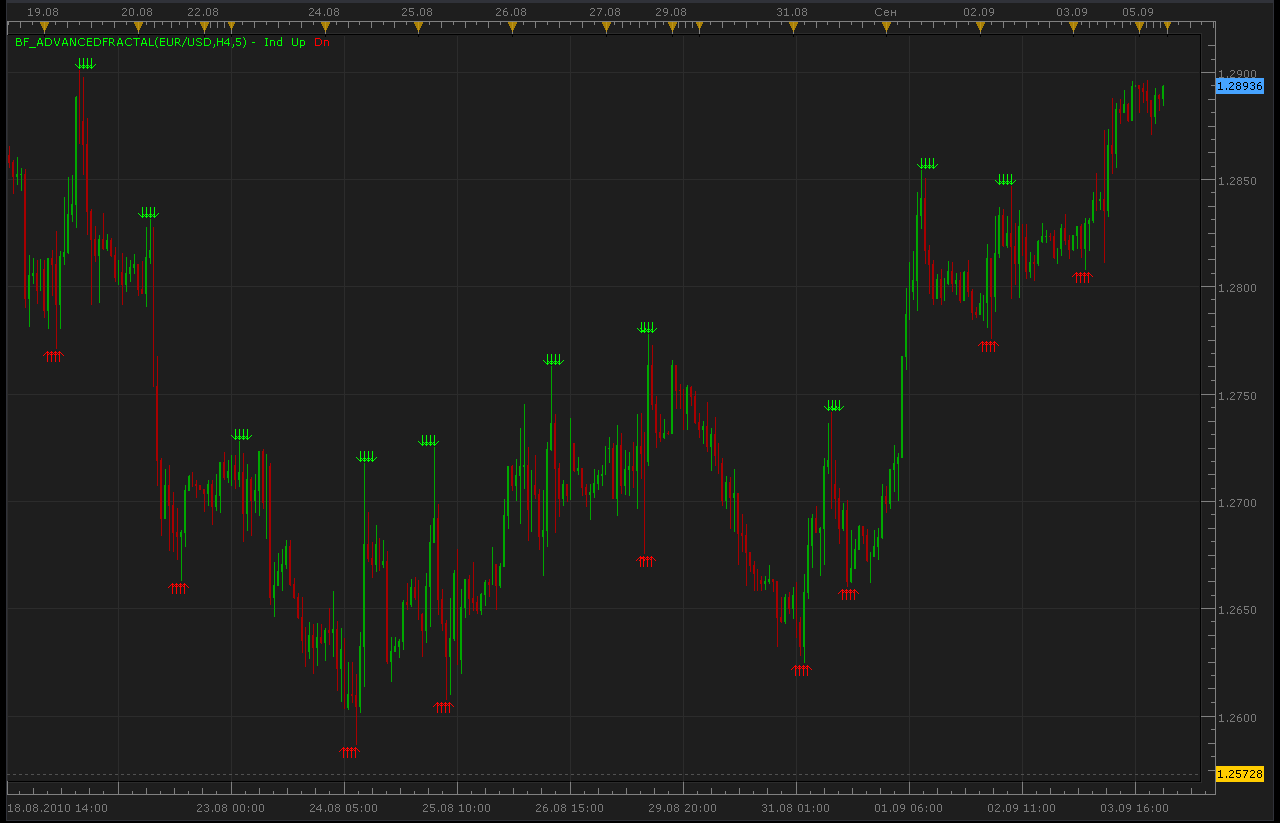
Task: Click the red fractal arrows under the 31.08 low
Action: 801,668
